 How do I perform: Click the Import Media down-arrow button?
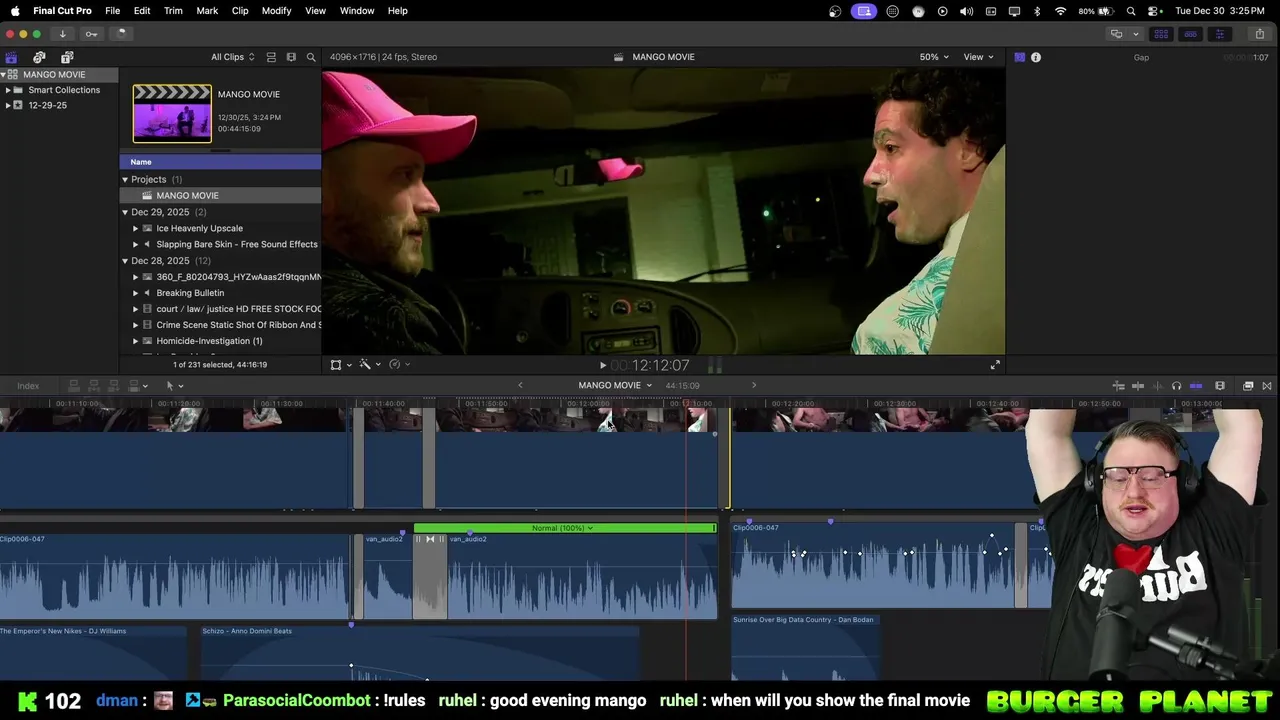[62, 34]
